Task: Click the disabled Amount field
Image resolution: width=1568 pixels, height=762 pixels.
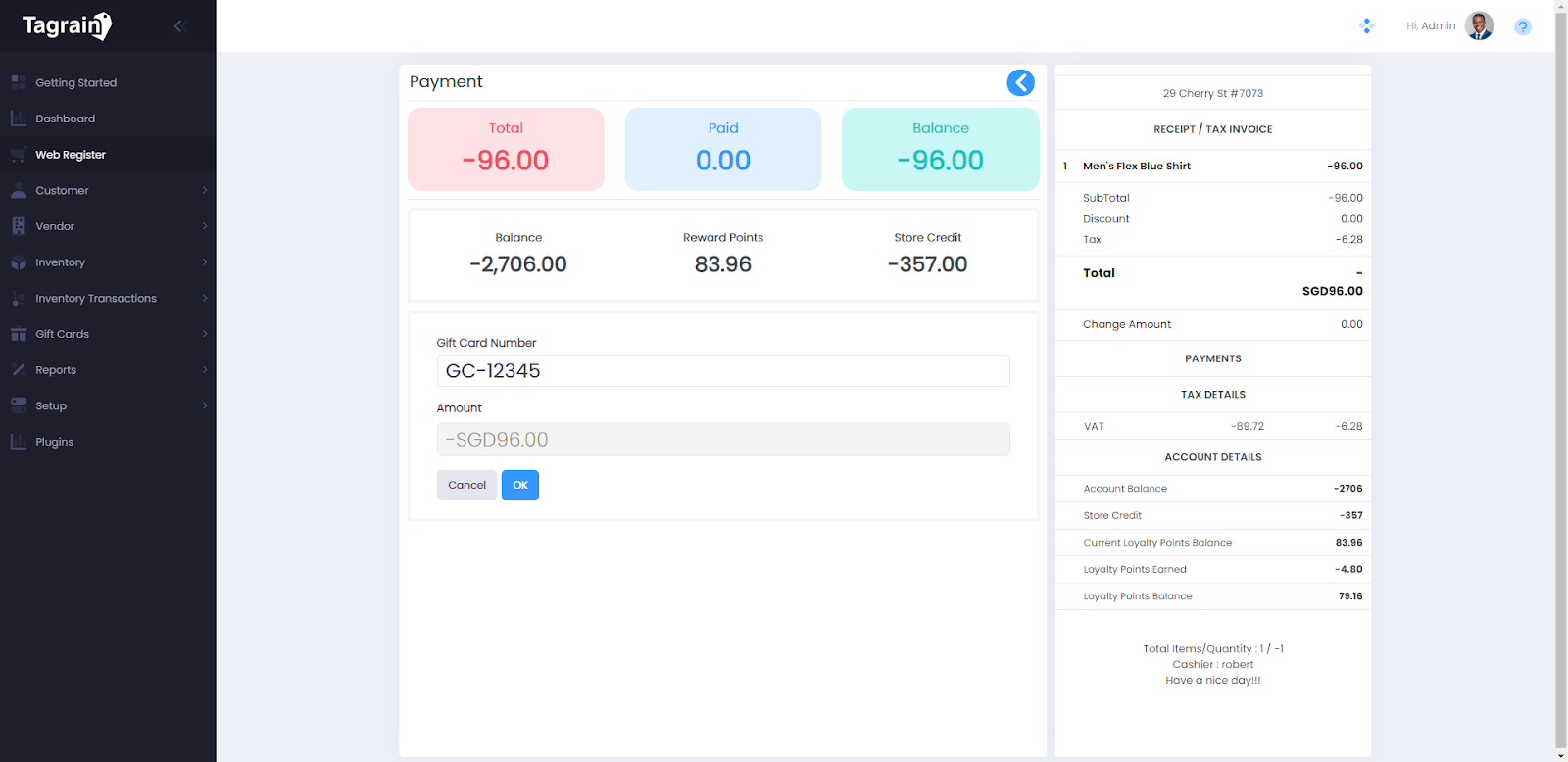Action: pos(723,440)
